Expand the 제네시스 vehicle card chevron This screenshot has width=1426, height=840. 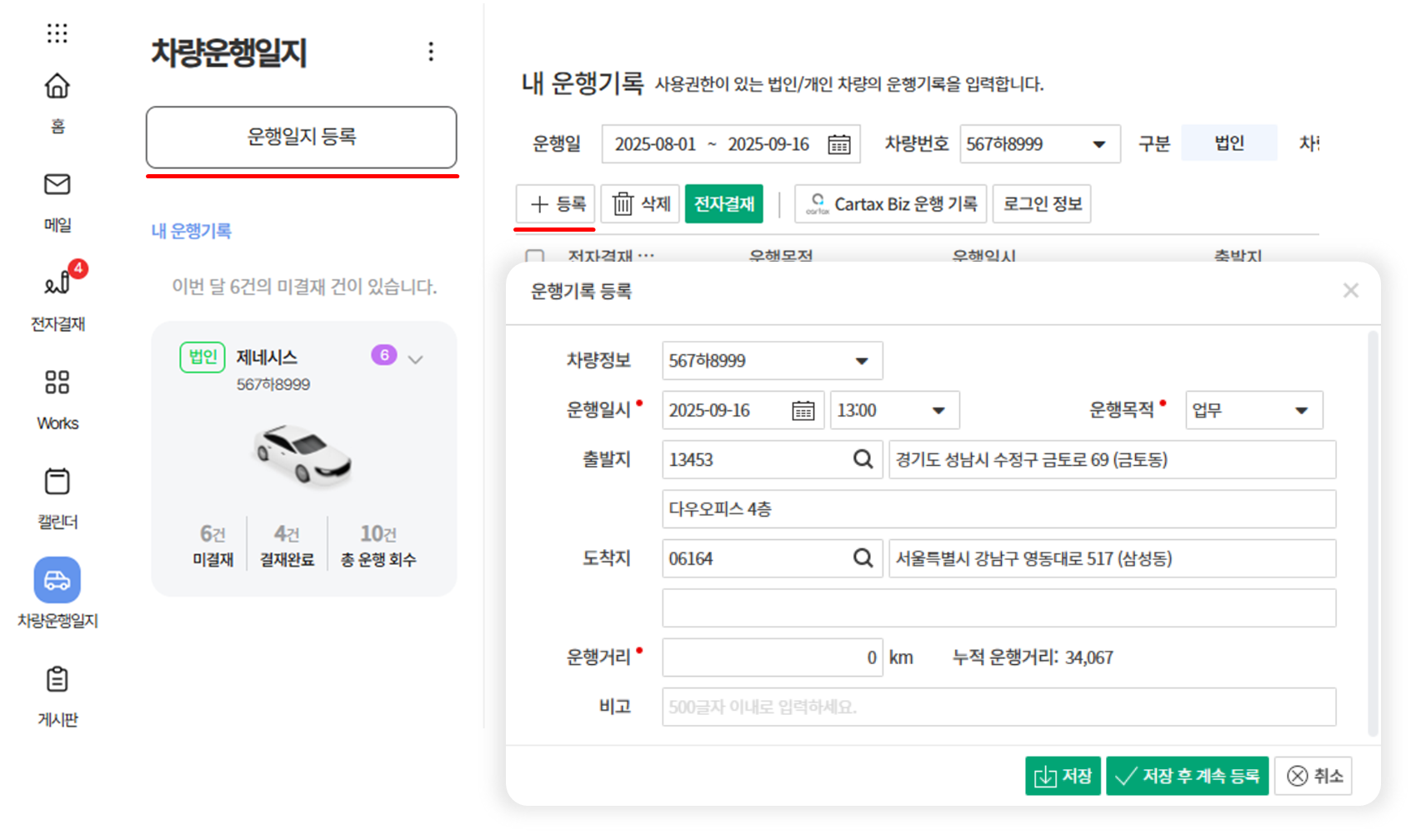415,359
